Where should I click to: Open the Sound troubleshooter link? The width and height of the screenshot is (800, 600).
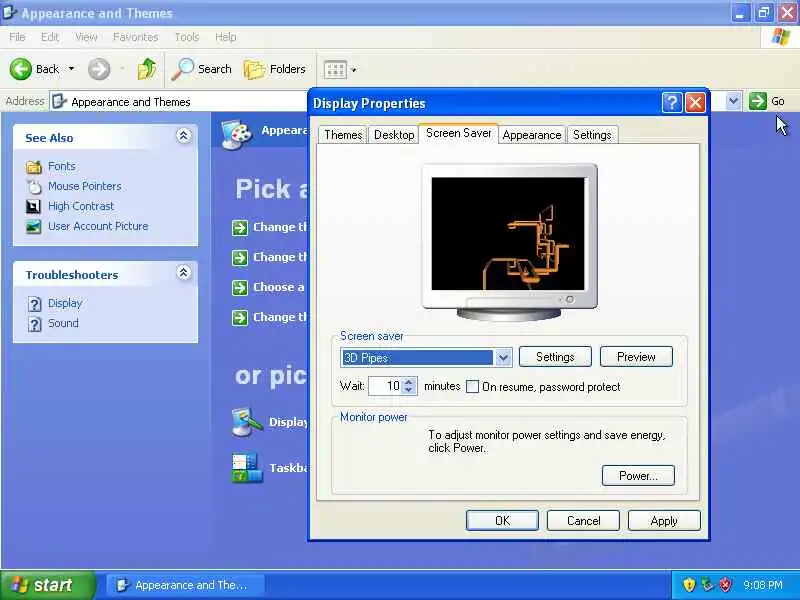(63, 323)
